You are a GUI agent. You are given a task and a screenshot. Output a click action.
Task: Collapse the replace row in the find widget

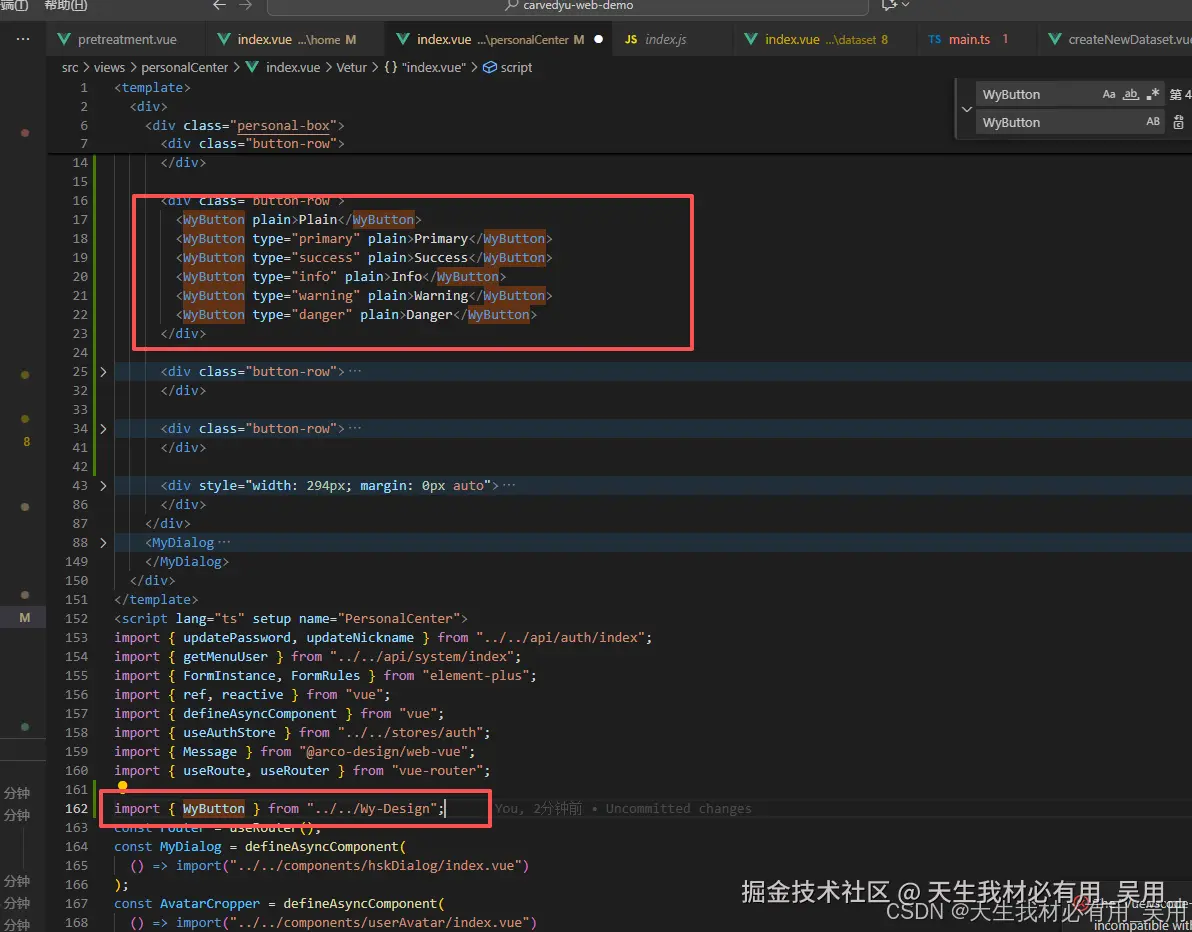tap(966, 109)
